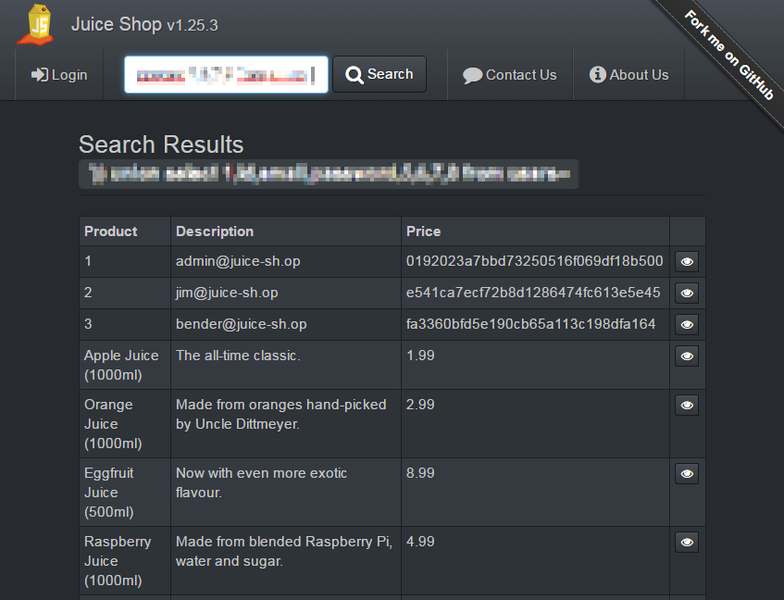Show details with eye icon for bender@juice-sh.op

[687, 324]
